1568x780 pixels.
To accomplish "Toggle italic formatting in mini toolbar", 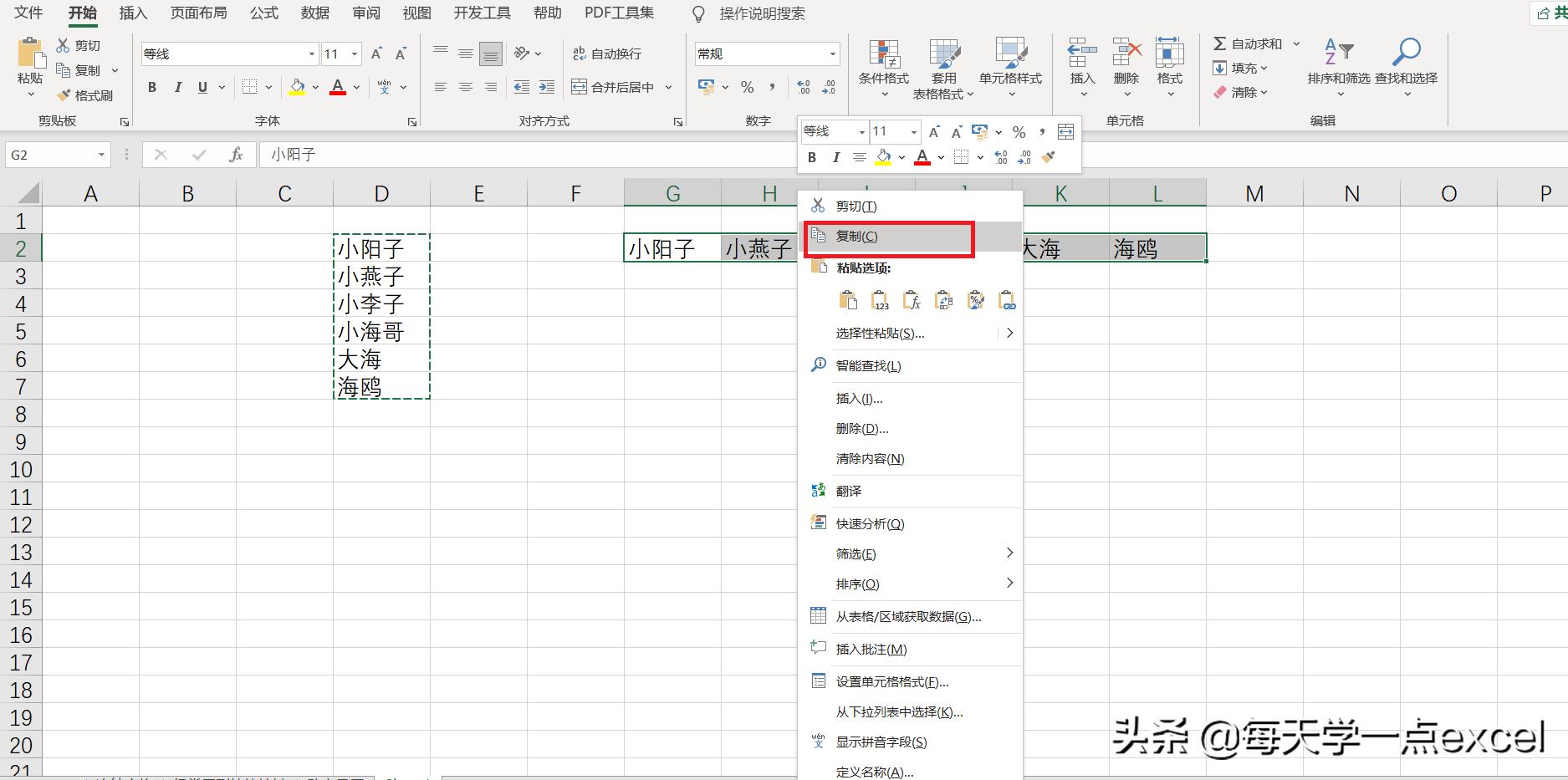I will tap(835, 157).
